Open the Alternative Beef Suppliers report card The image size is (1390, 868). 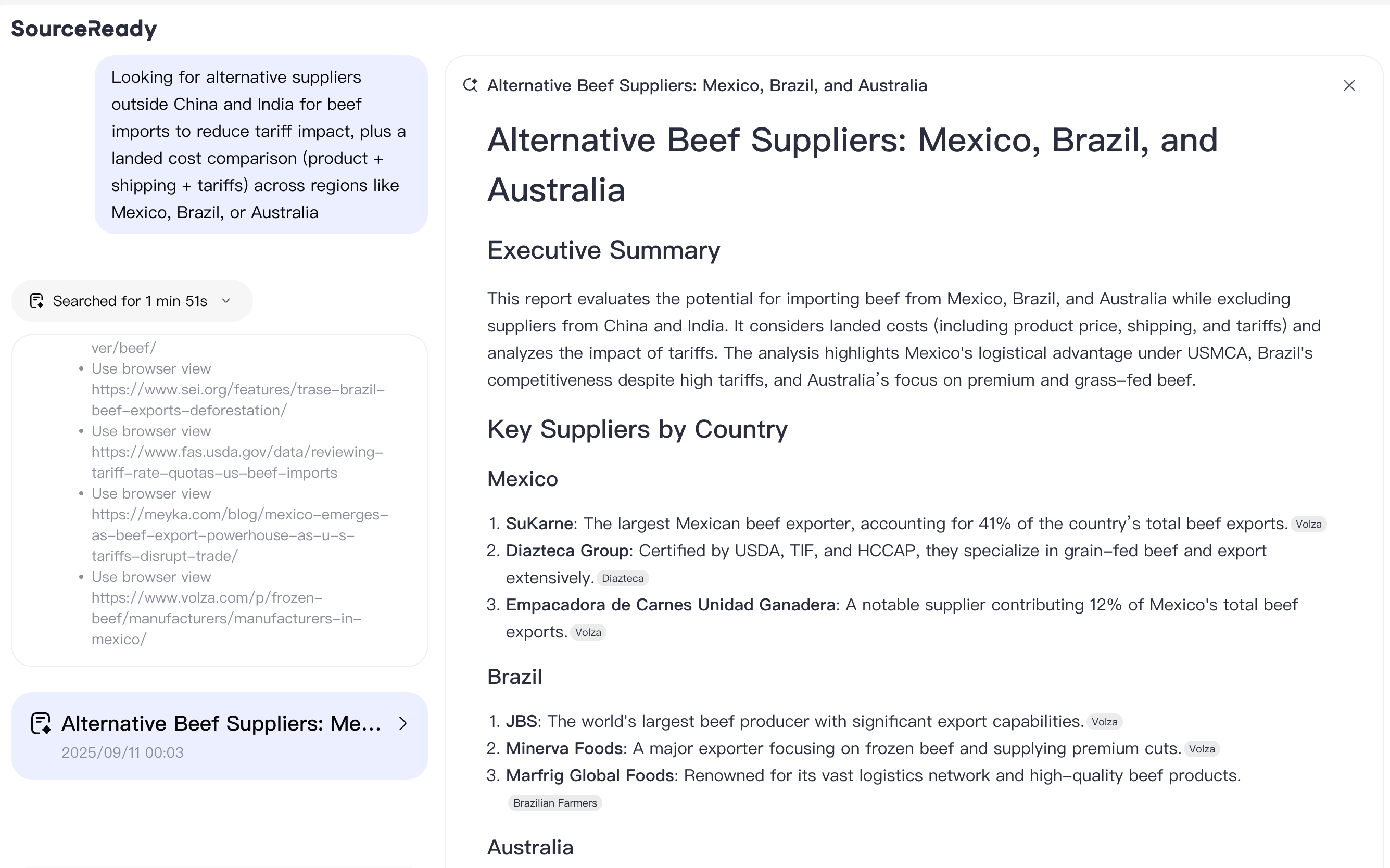coord(220,724)
